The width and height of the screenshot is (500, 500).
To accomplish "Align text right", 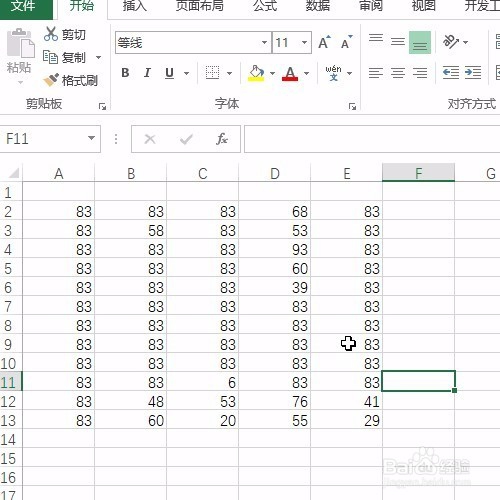I will click(x=420, y=73).
